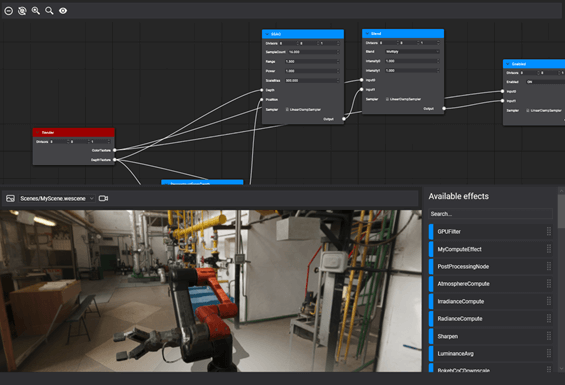The width and height of the screenshot is (565, 385).
Task: Collapse the red Render node header arrow
Action: click(38, 133)
